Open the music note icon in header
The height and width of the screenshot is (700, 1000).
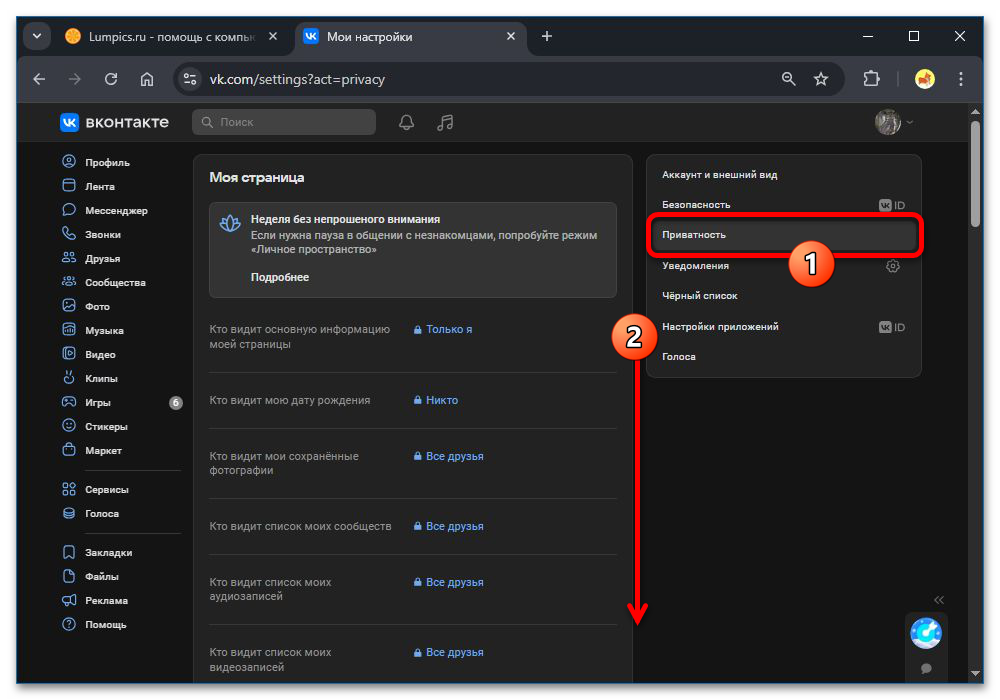[446, 122]
